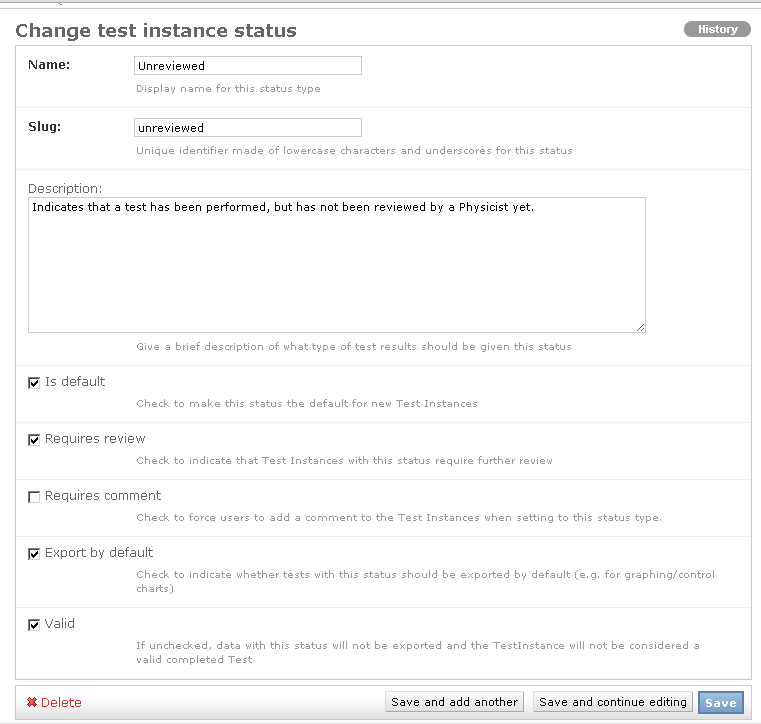Screen dimensions: 761x724
Task: Enable the Requires comment checkbox
Action: pos(34,497)
